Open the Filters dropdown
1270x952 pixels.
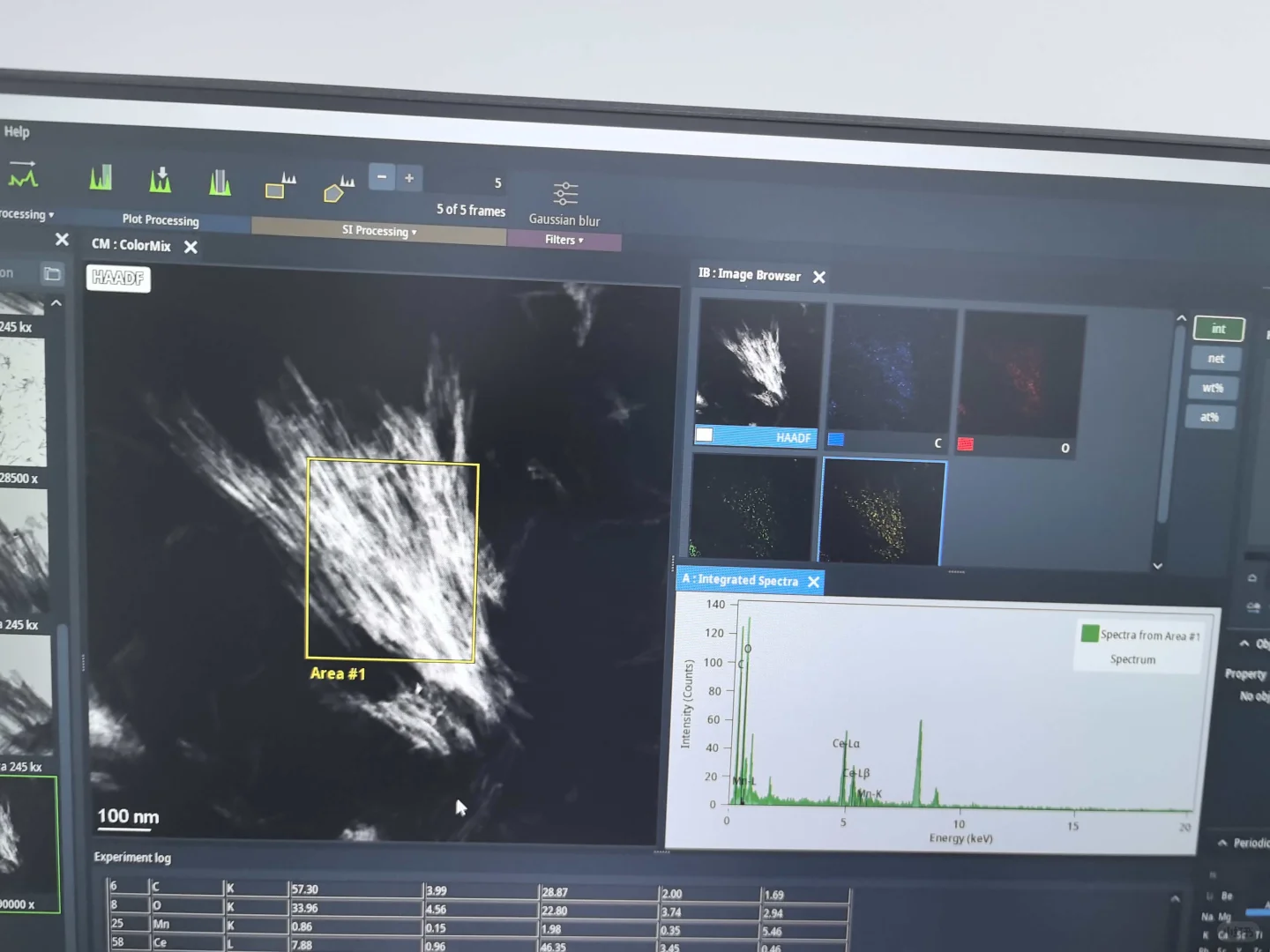tap(564, 240)
